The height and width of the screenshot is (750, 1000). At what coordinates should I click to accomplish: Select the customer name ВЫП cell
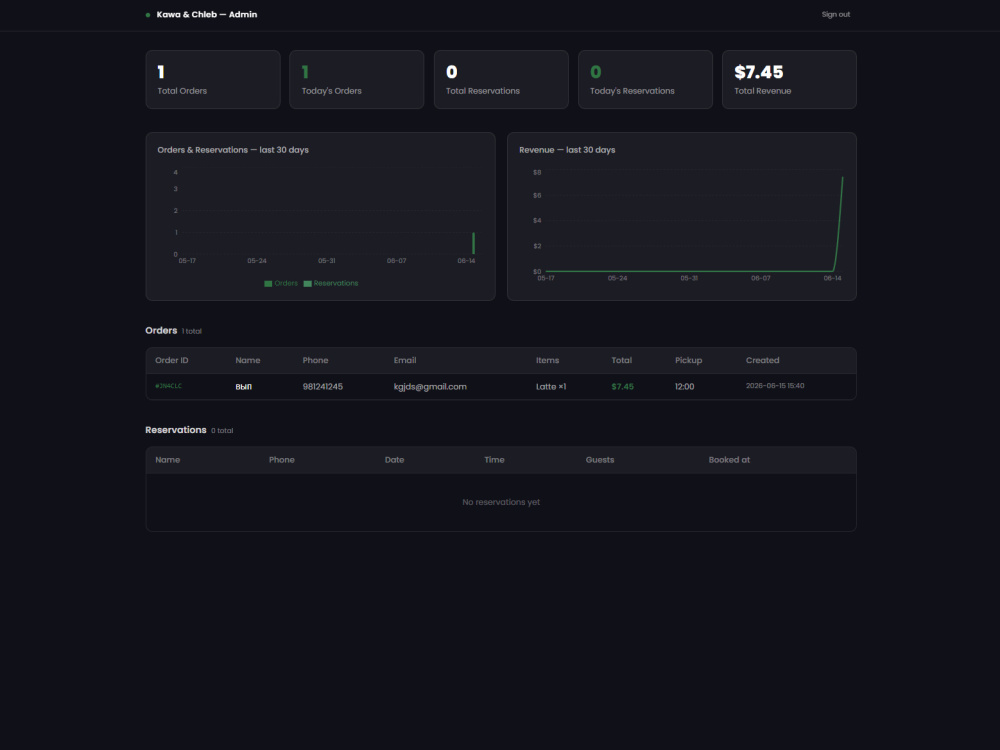(x=244, y=386)
